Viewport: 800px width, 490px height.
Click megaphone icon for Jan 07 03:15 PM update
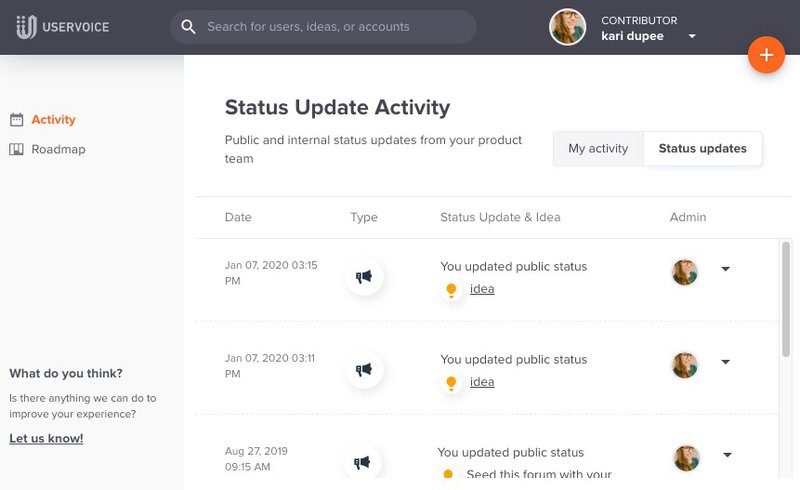[364, 277]
